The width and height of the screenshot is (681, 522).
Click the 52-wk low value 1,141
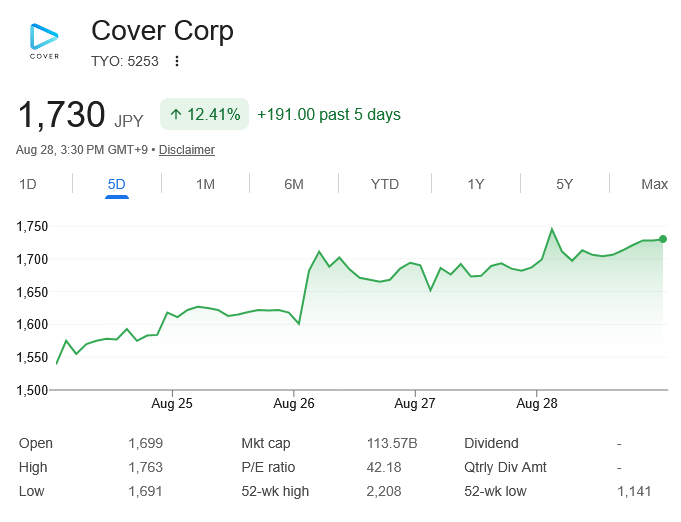coord(634,491)
